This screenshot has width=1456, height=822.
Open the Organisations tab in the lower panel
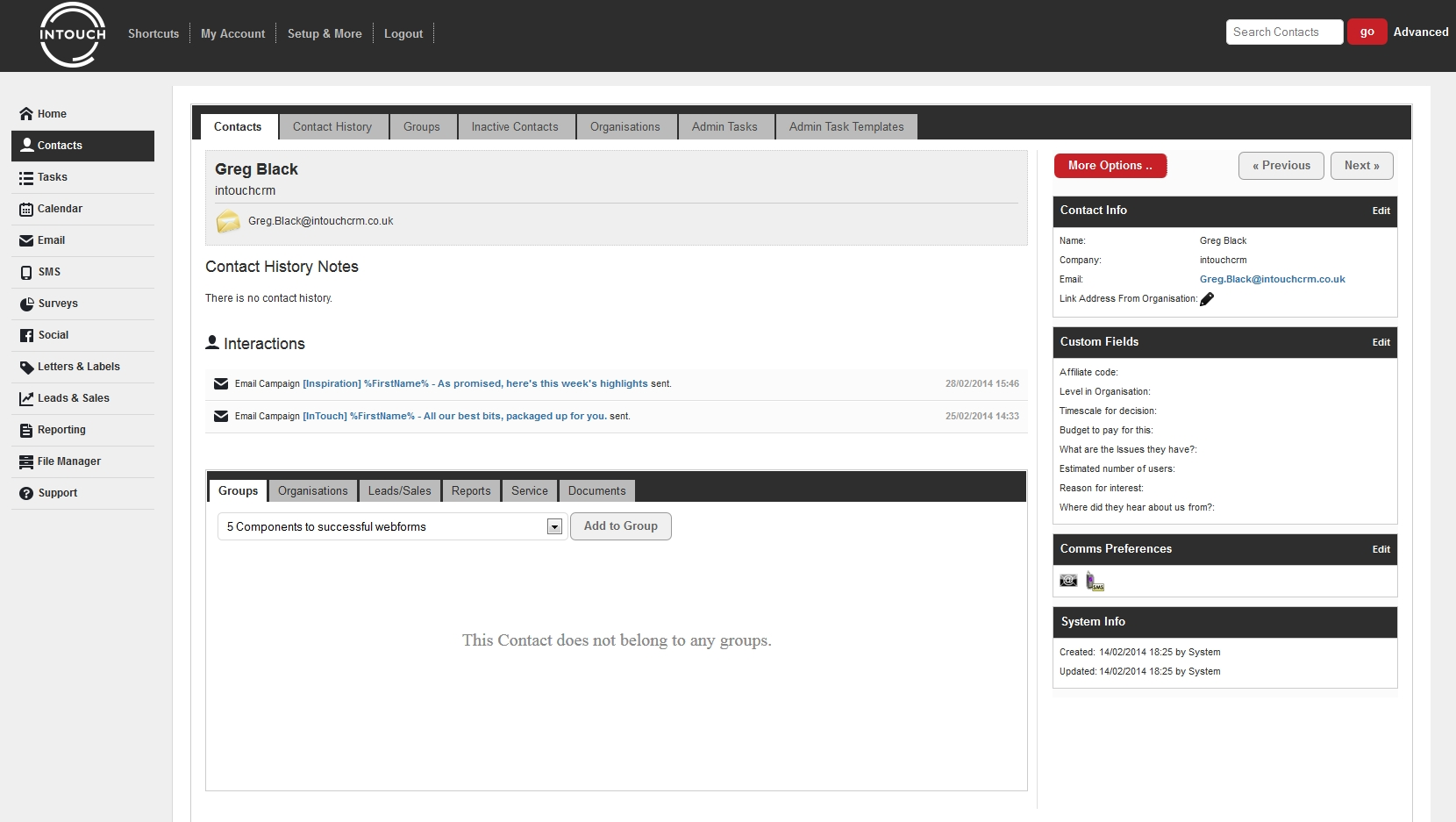[x=312, y=490]
